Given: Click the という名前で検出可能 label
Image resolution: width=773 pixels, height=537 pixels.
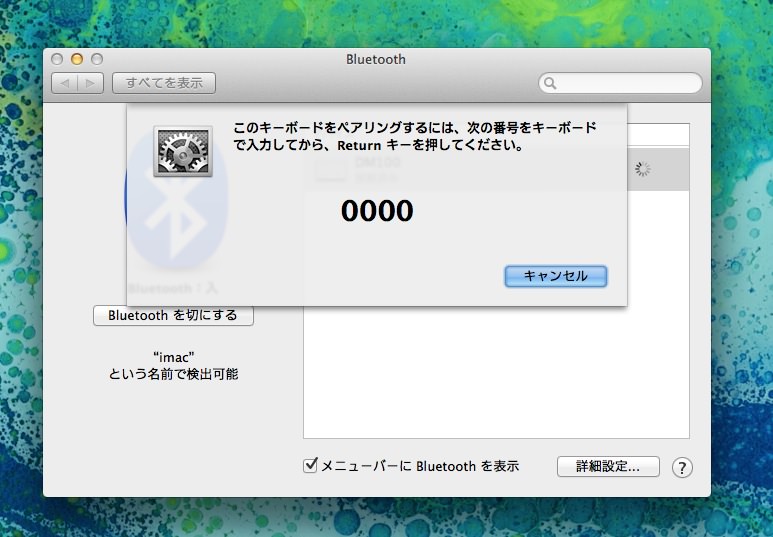Looking at the screenshot, I should pos(174,374).
